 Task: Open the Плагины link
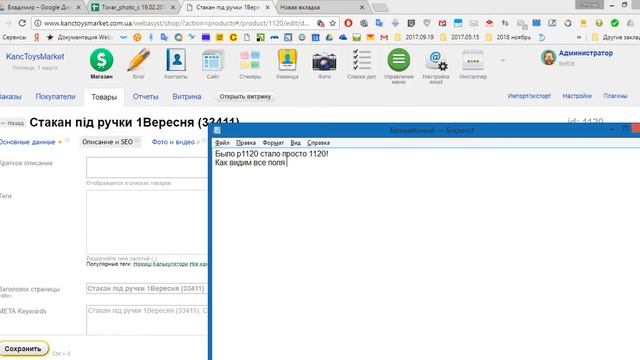(615, 96)
